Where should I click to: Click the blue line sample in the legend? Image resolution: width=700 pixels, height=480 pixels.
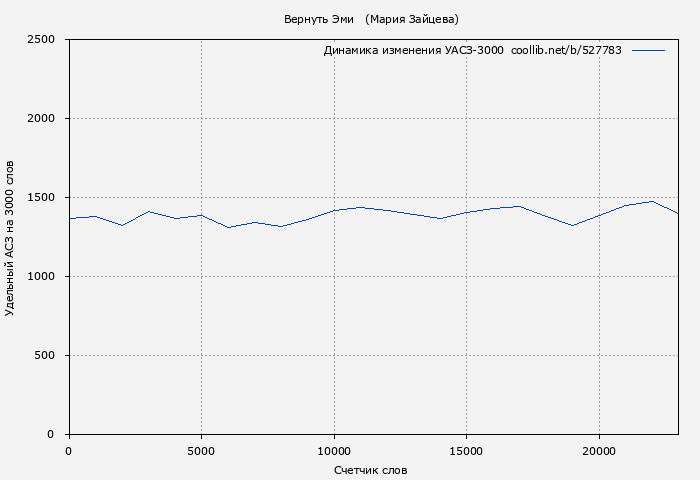648,50
